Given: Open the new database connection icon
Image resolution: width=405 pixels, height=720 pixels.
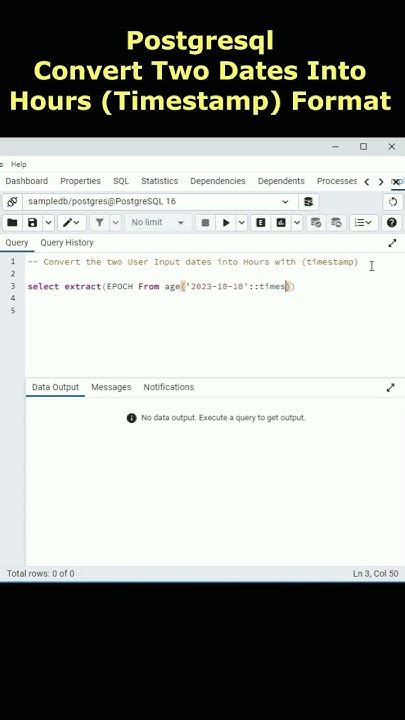Looking at the screenshot, I should coord(309,202).
